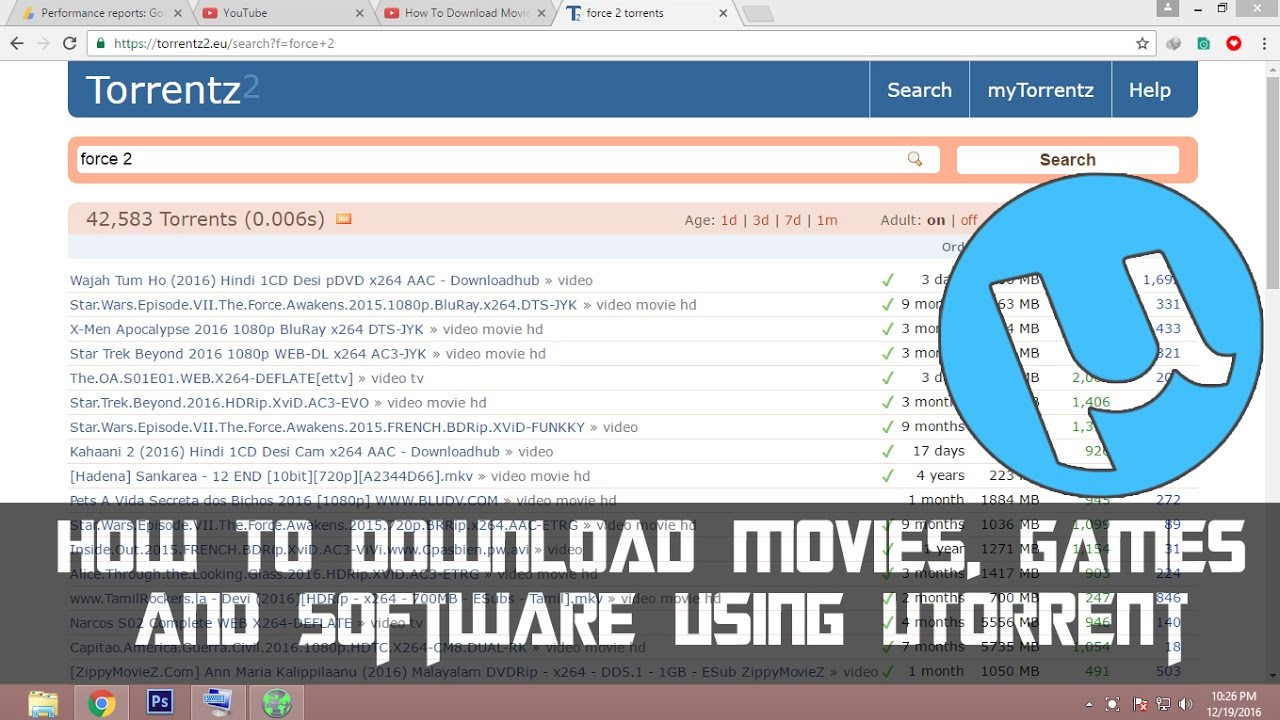Close the force 2 torrents tab
Viewport: 1280px width, 720px height.
(722, 13)
